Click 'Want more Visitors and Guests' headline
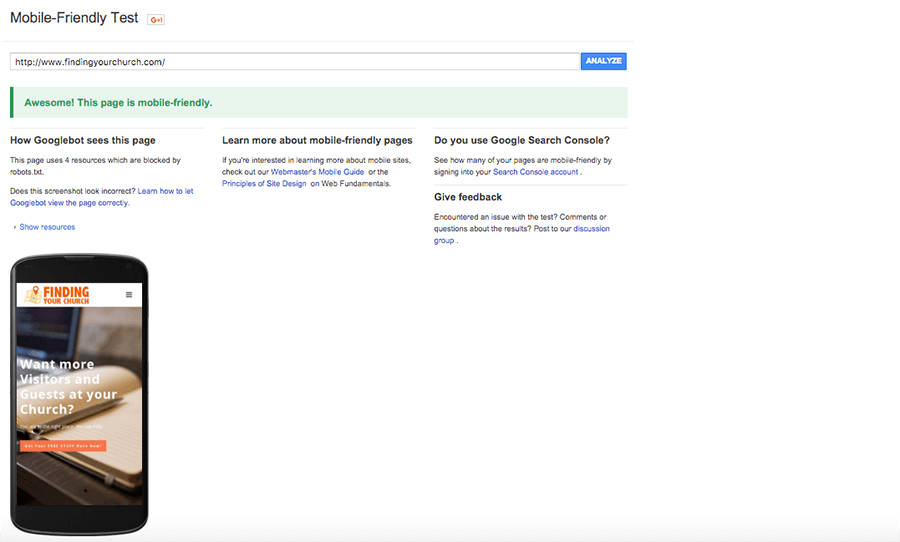The height and width of the screenshot is (542, 900). point(68,386)
